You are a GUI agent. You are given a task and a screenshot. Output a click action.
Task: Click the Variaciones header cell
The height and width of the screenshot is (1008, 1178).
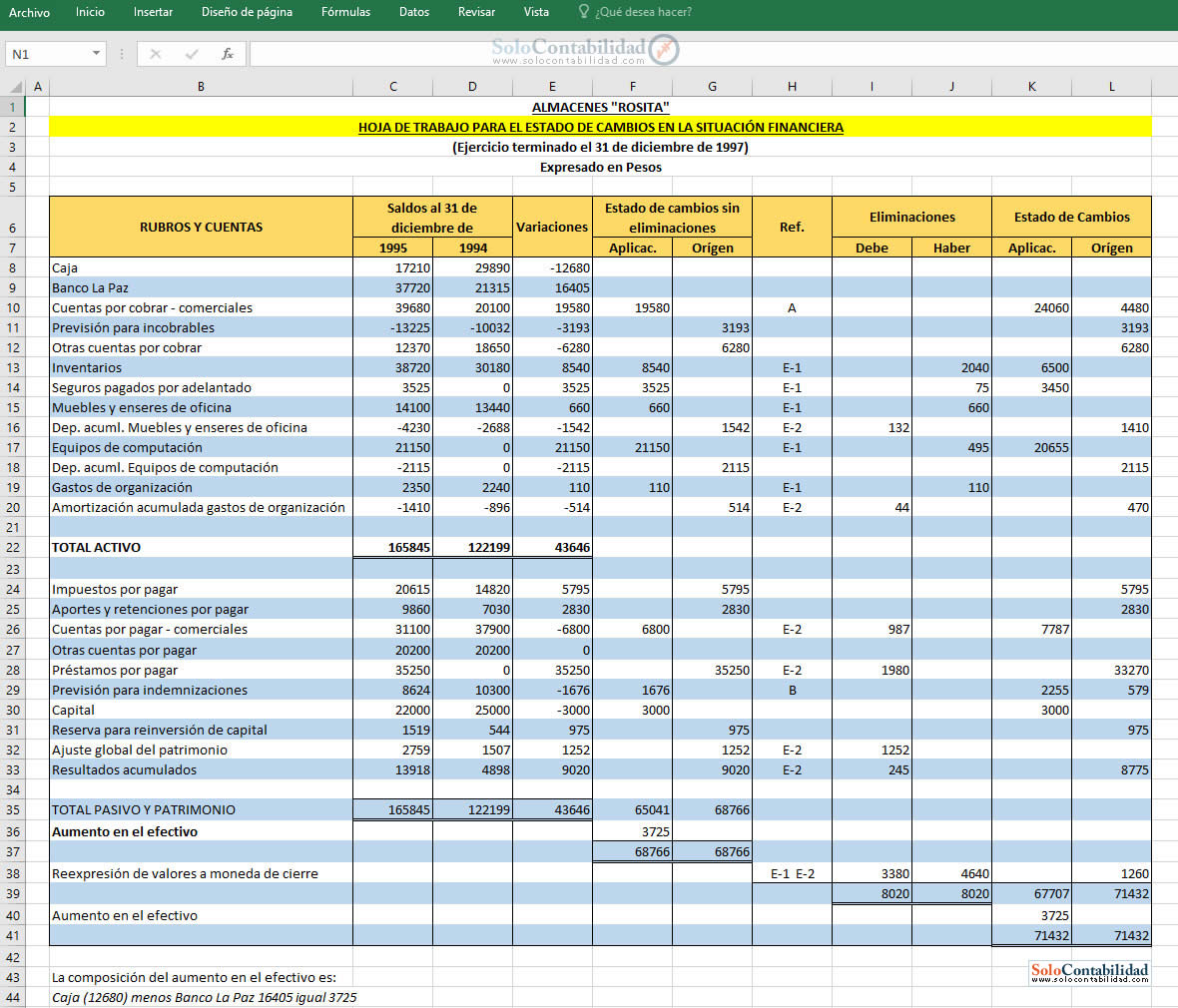[552, 227]
